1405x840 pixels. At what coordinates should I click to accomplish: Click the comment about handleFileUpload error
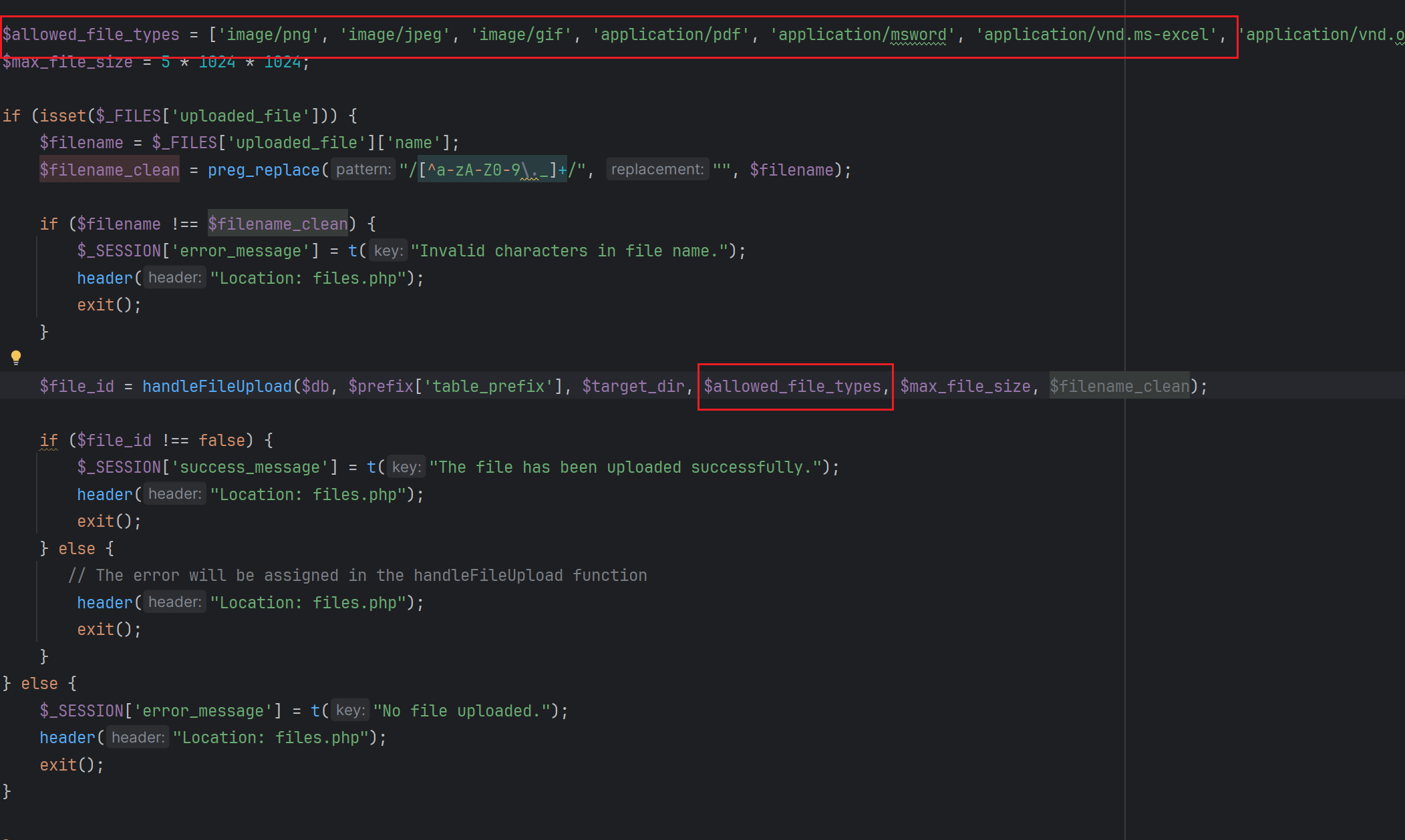click(357, 576)
